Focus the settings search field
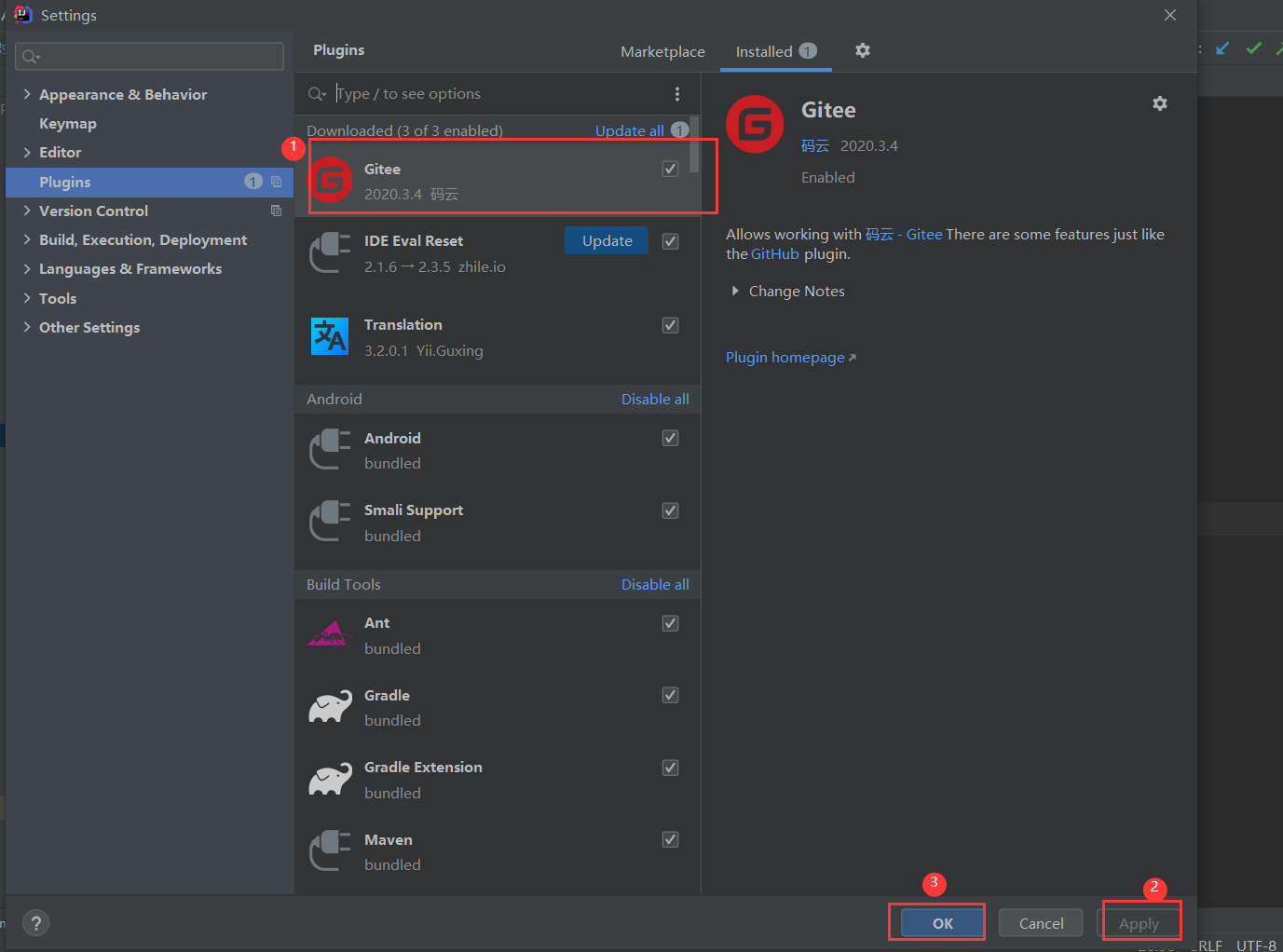This screenshot has width=1283, height=952. [149, 57]
